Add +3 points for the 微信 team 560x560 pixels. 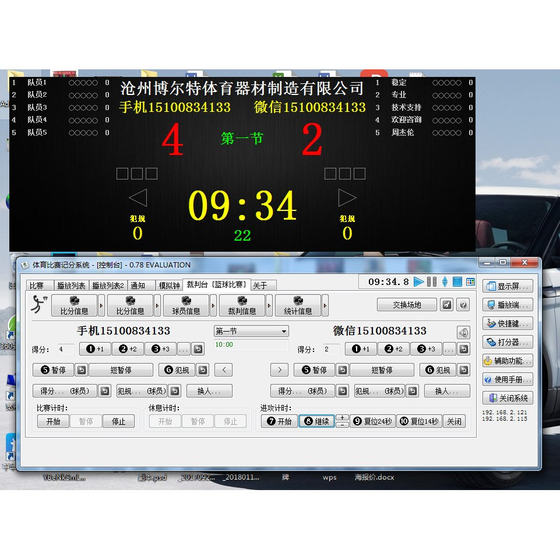coord(426,349)
